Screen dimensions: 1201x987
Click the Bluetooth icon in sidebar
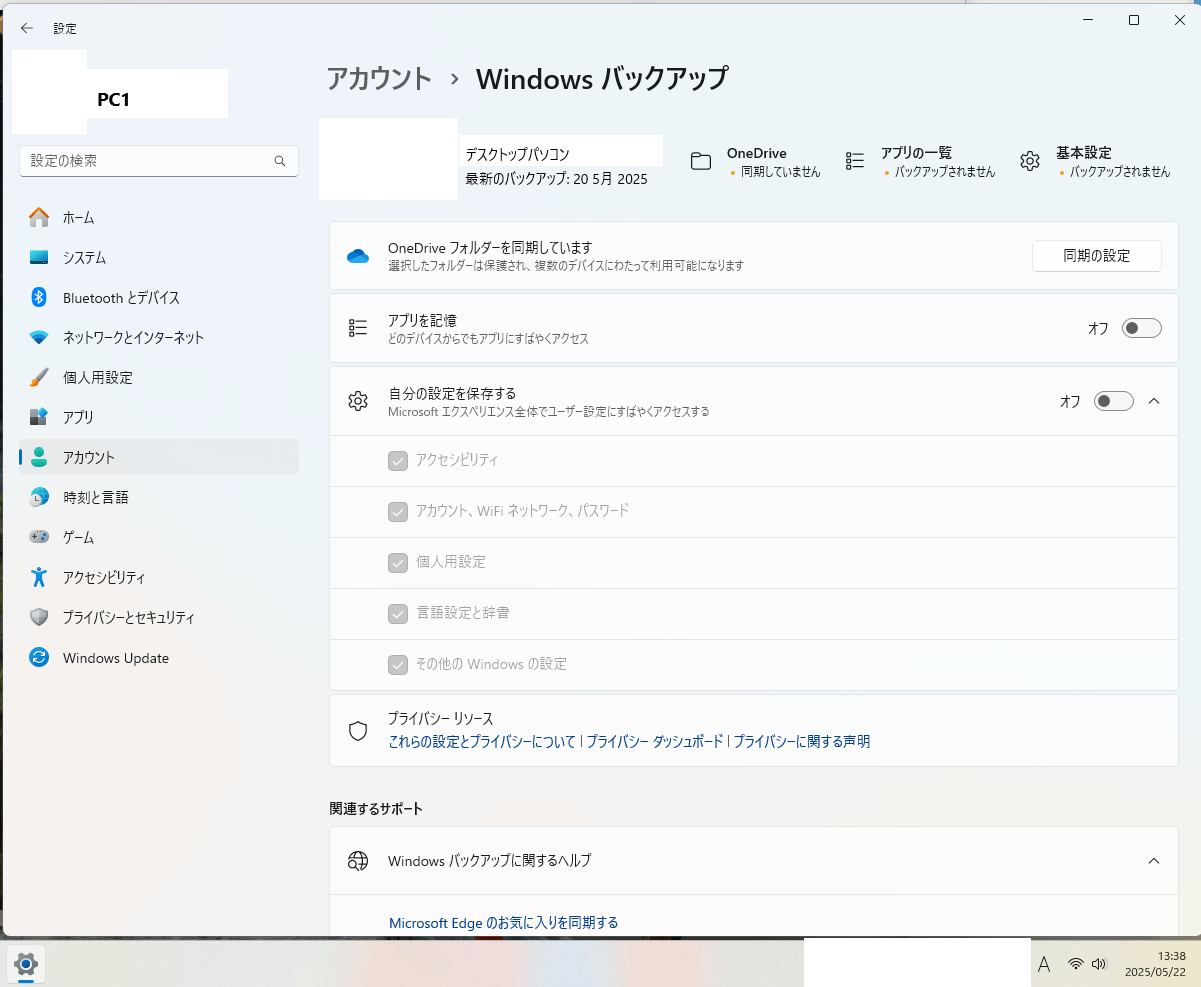39,297
